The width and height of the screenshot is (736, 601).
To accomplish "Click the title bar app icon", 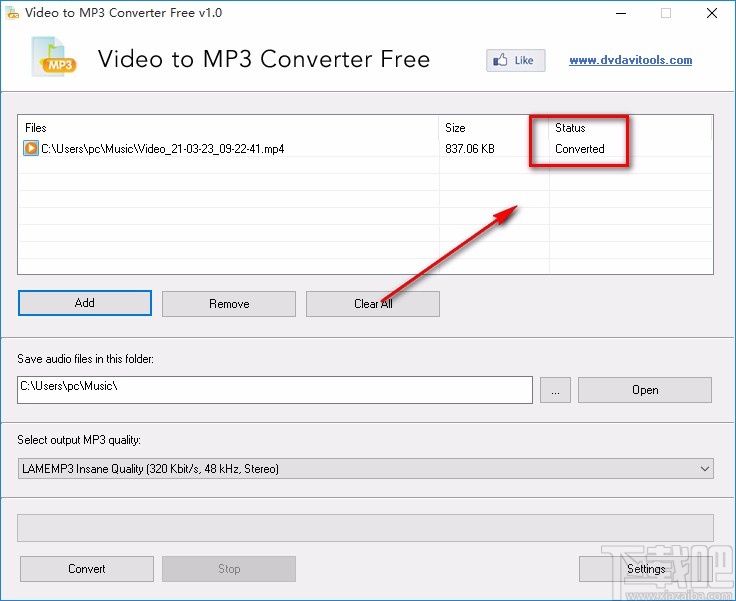I will pos(13,13).
